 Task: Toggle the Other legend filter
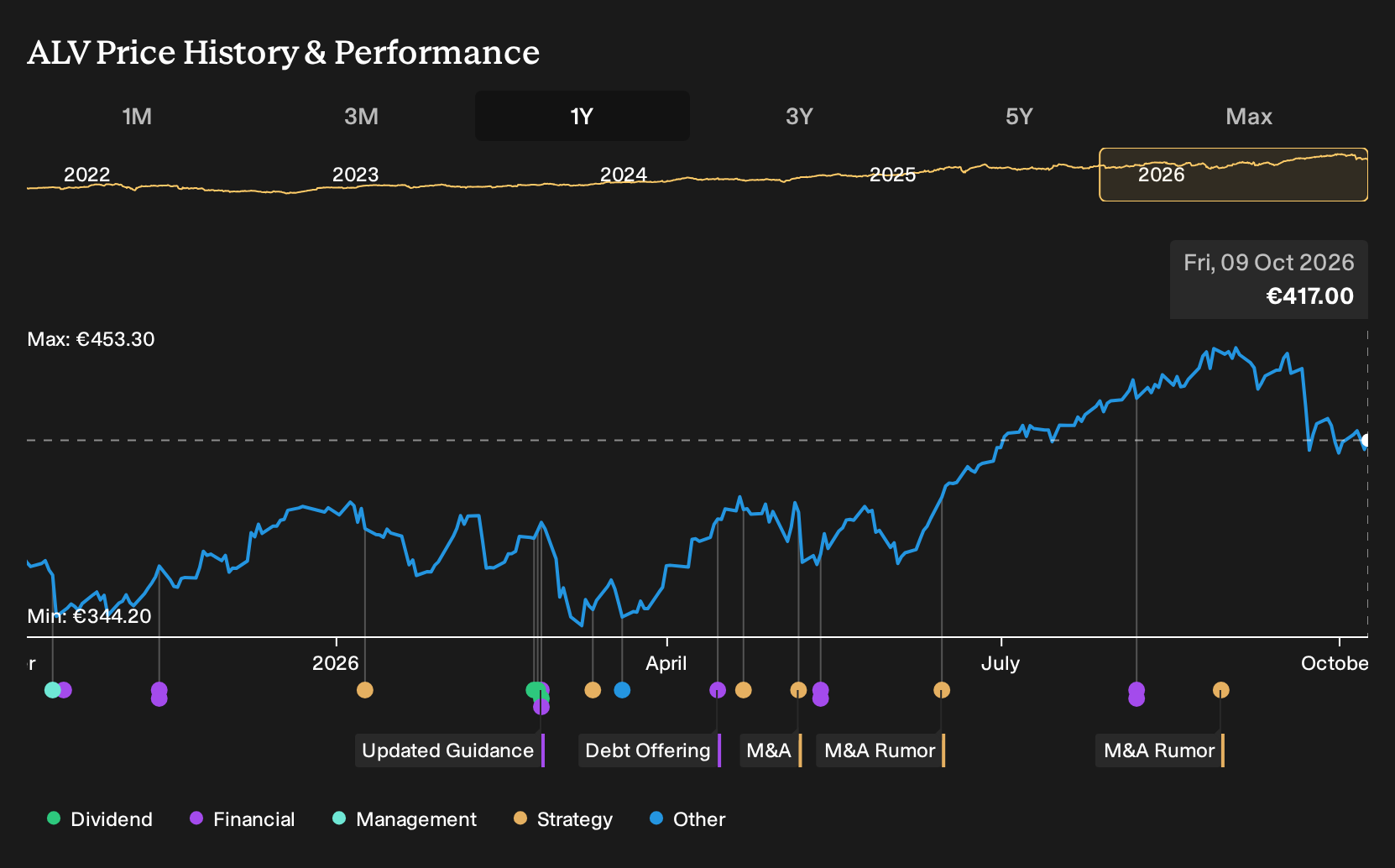pos(687,818)
